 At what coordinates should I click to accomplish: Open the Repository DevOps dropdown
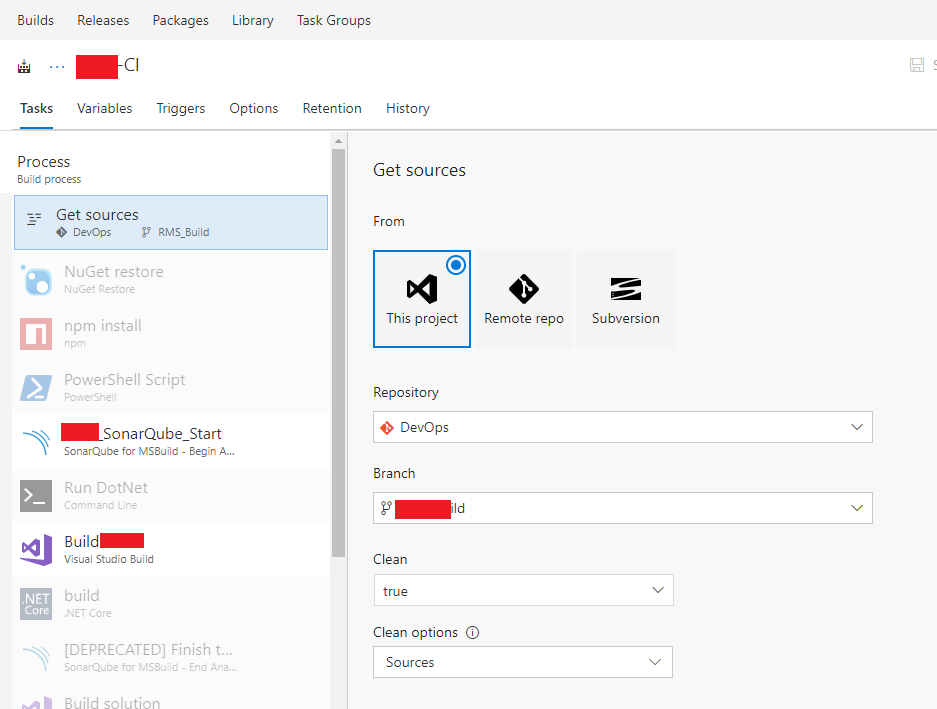(623, 427)
